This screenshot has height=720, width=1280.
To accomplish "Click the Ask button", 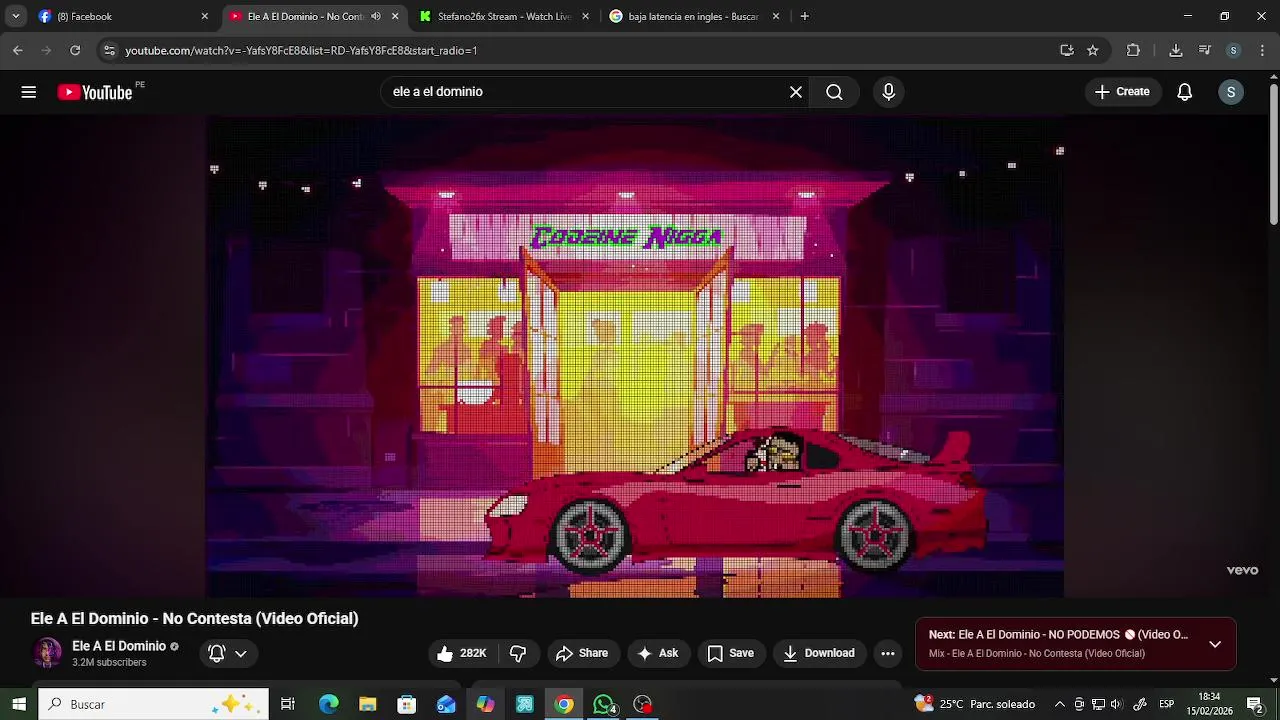I will pyautogui.click(x=659, y=653).
